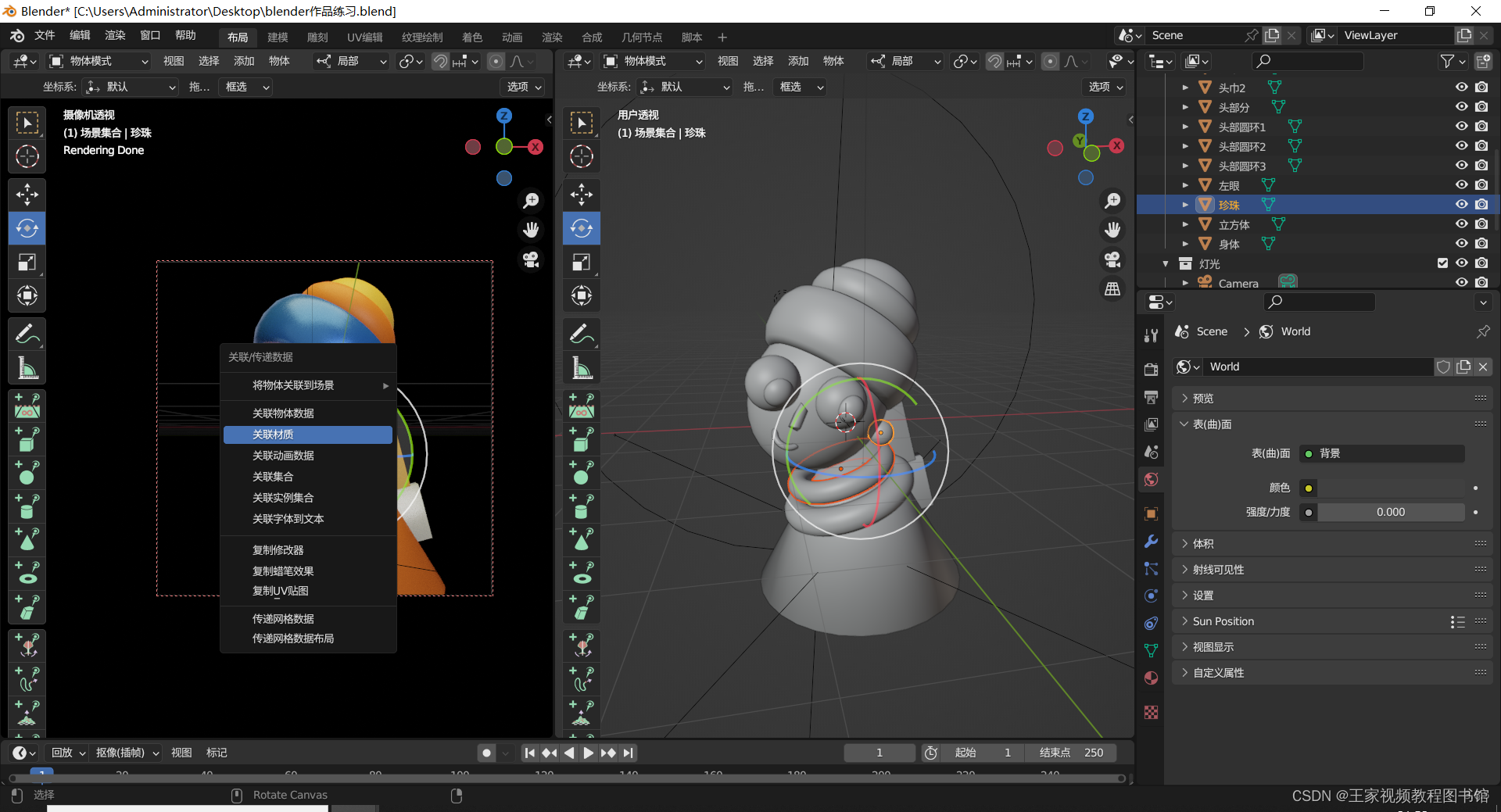Open the Physics Properties tab

(1150, 596)
